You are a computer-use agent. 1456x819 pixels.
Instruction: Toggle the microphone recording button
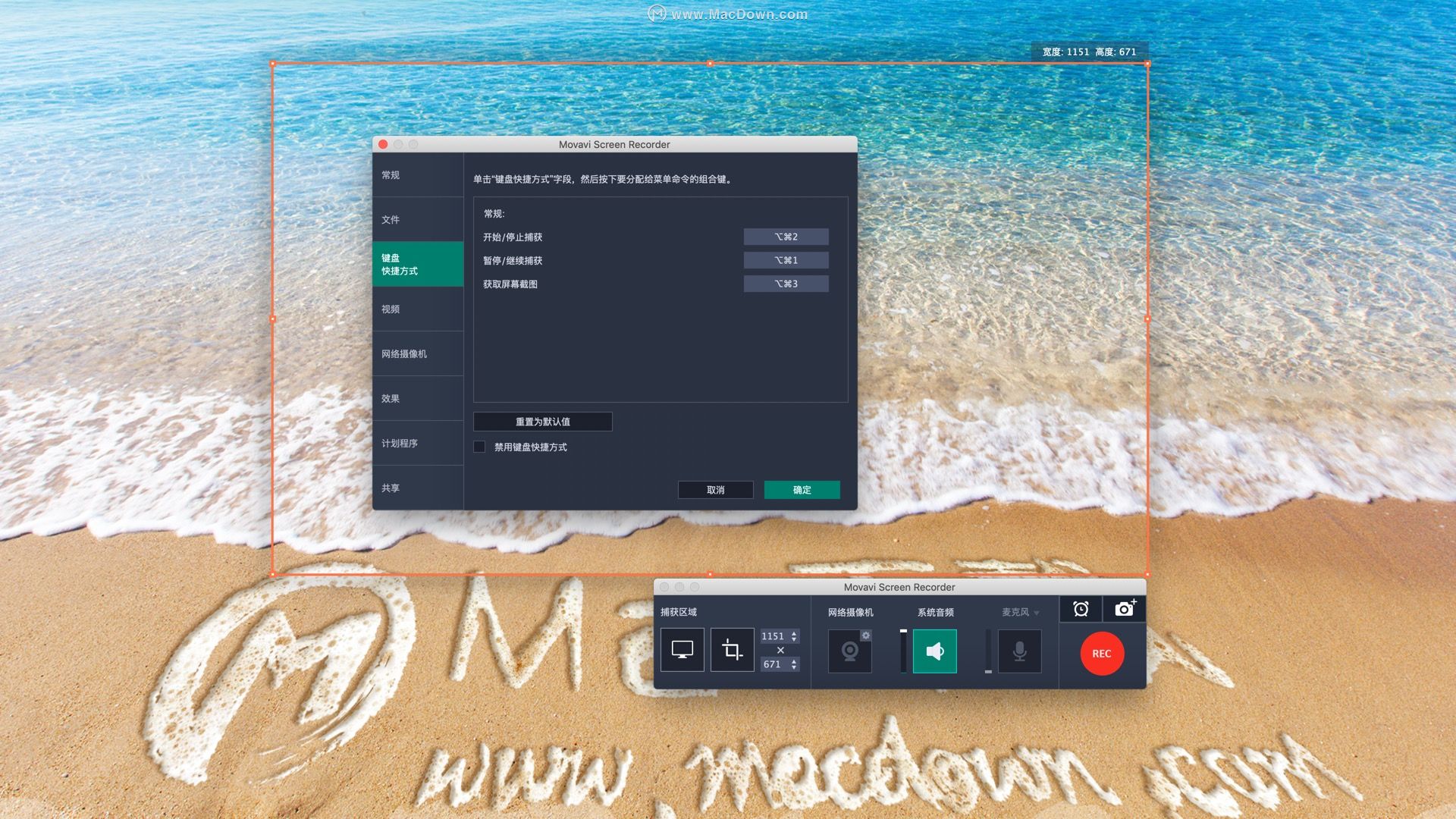click(1019, 651)
